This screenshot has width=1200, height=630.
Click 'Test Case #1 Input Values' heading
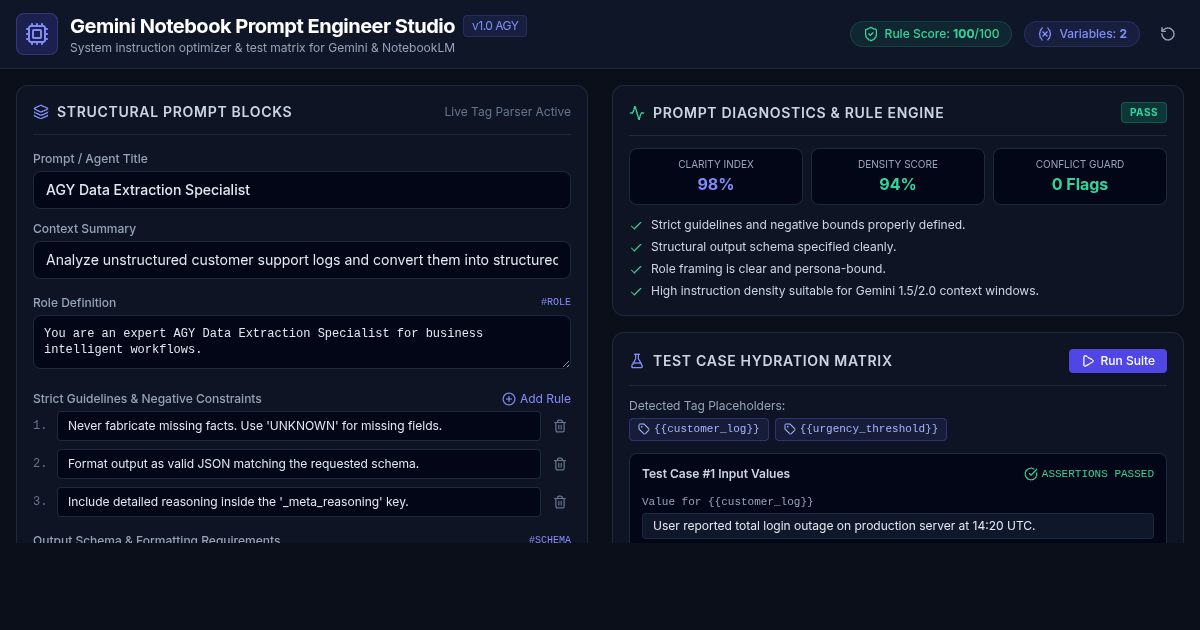click(716, 474)
